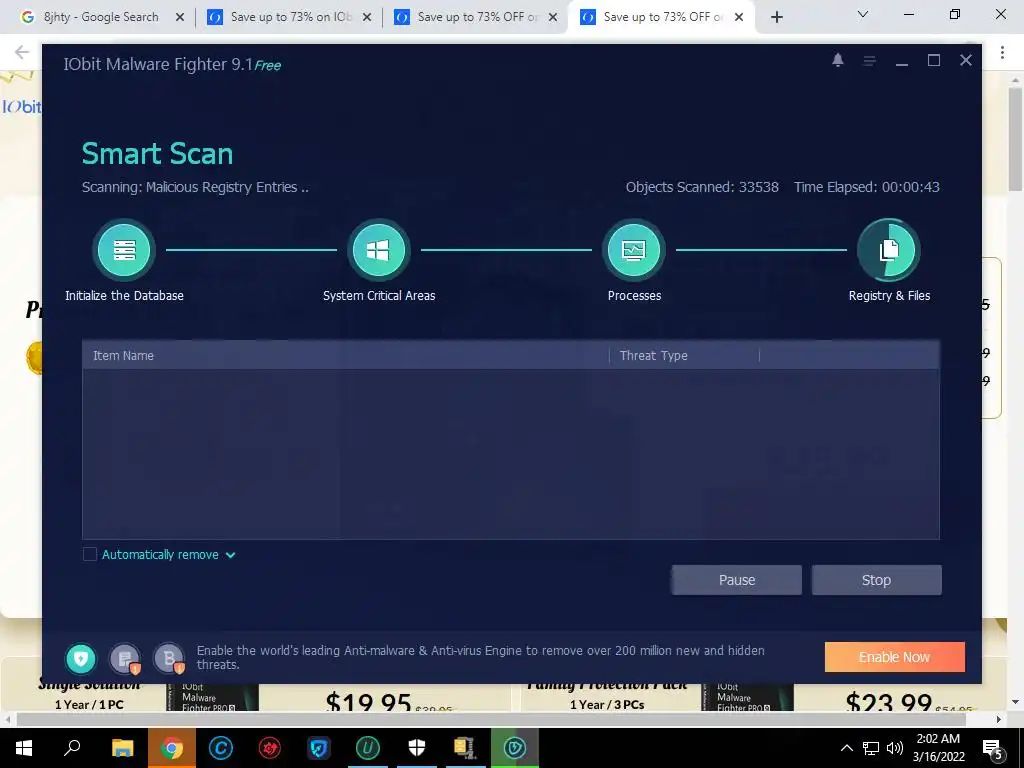Close the 'Save up to 73% on IOb' tab

click(367, 18)
